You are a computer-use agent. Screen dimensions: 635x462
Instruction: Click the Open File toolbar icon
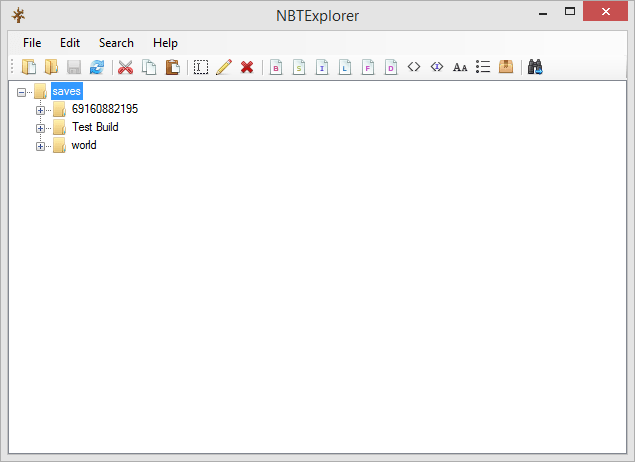[x=29, y=67]
